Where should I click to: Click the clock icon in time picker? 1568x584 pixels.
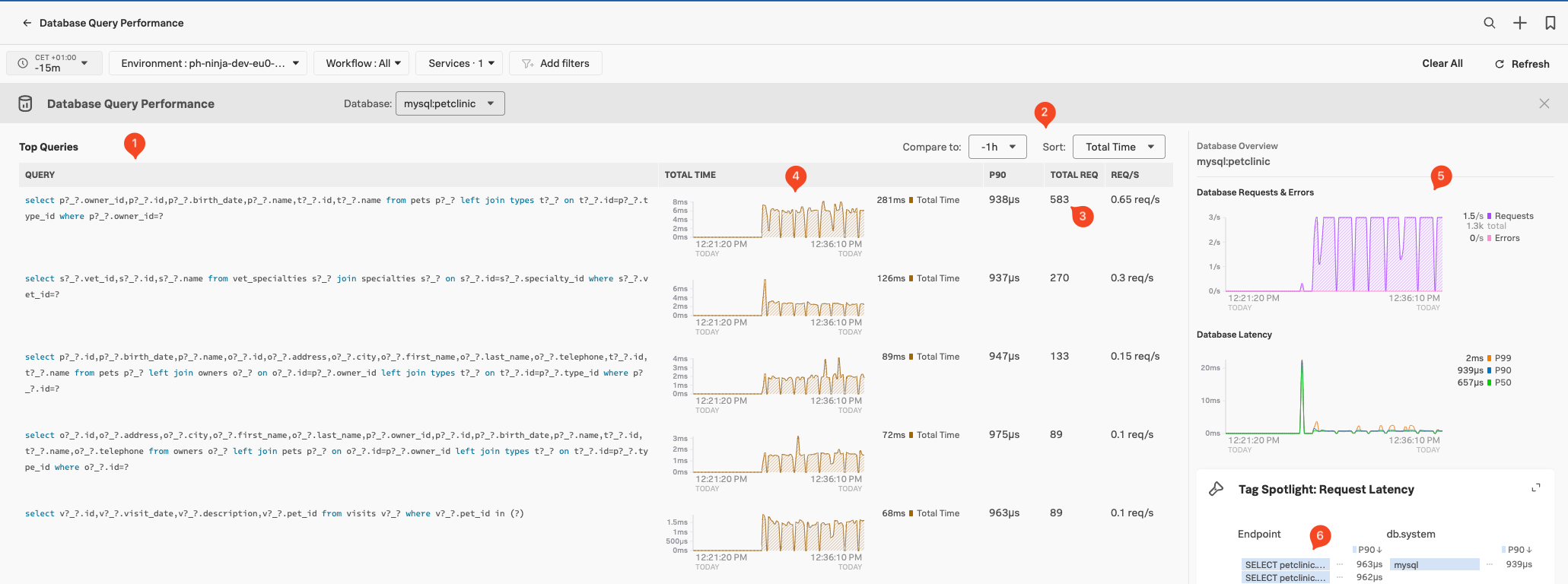tap(23, 63)
